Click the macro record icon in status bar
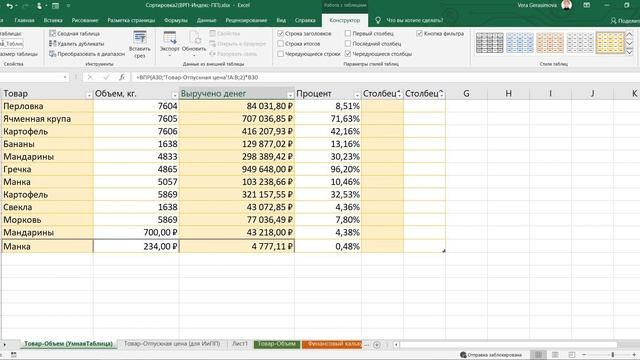Viewport: 640px width, 360px height. [x=13, y=355]
